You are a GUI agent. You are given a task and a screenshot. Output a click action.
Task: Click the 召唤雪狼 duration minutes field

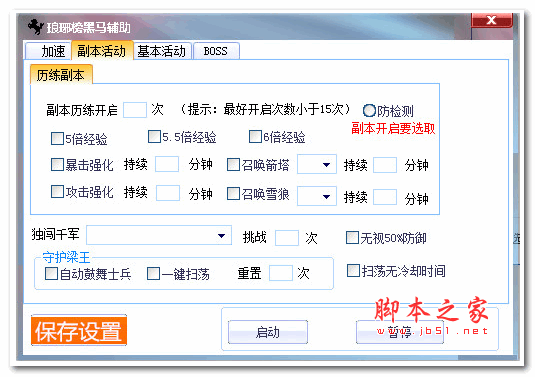[385, 197]
